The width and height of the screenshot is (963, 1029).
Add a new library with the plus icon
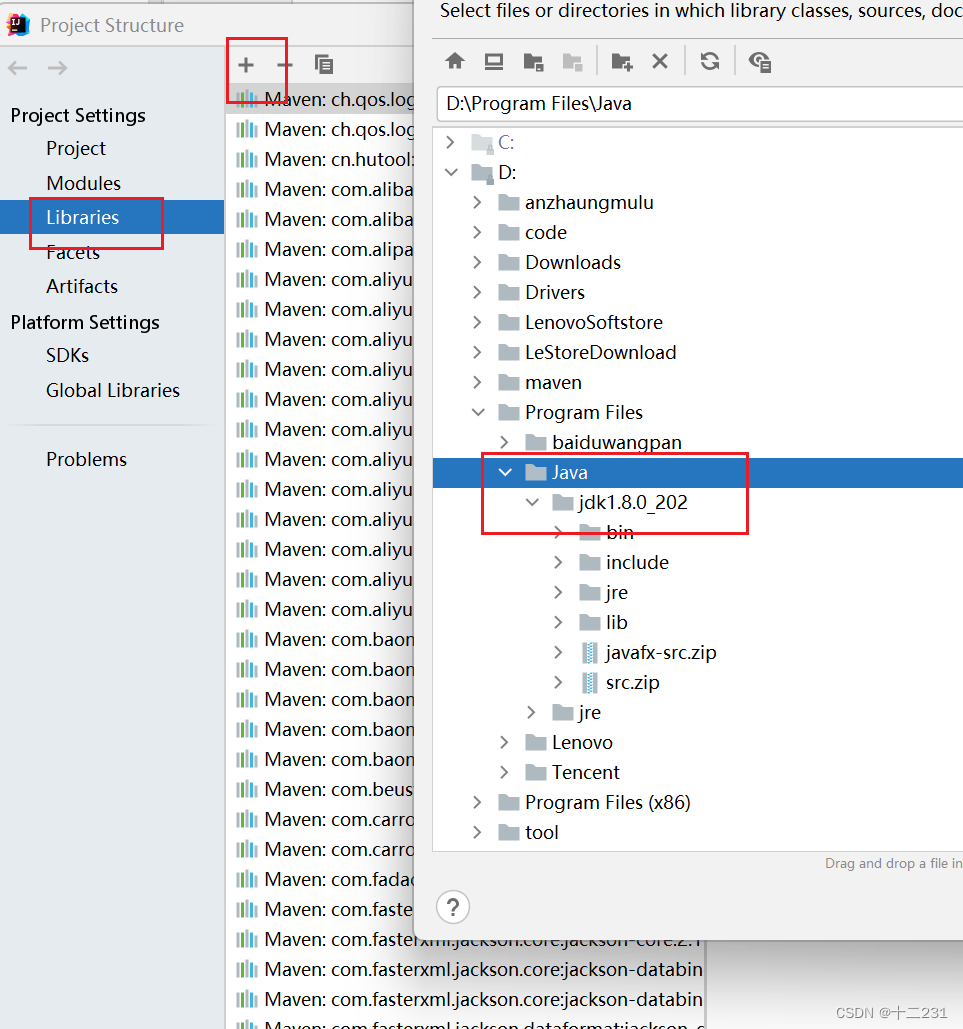click(246, 63)
